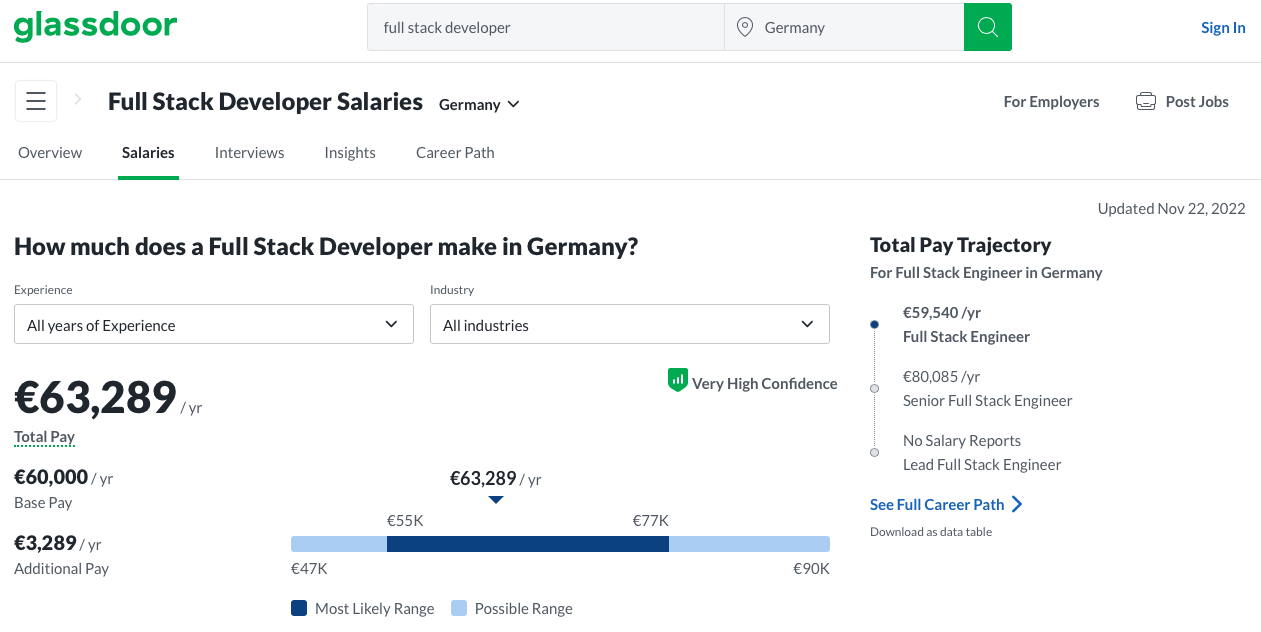The height and width of the screenshot is (632, 1261).
Task: Click the €59,540 /yr trajectory salary
Action: click(941, 312)
